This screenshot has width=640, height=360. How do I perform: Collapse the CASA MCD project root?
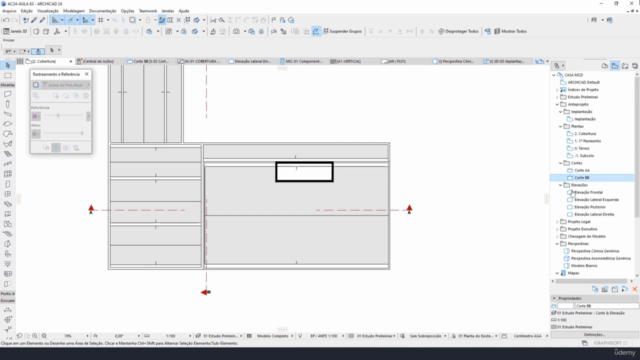pos(554,75)
